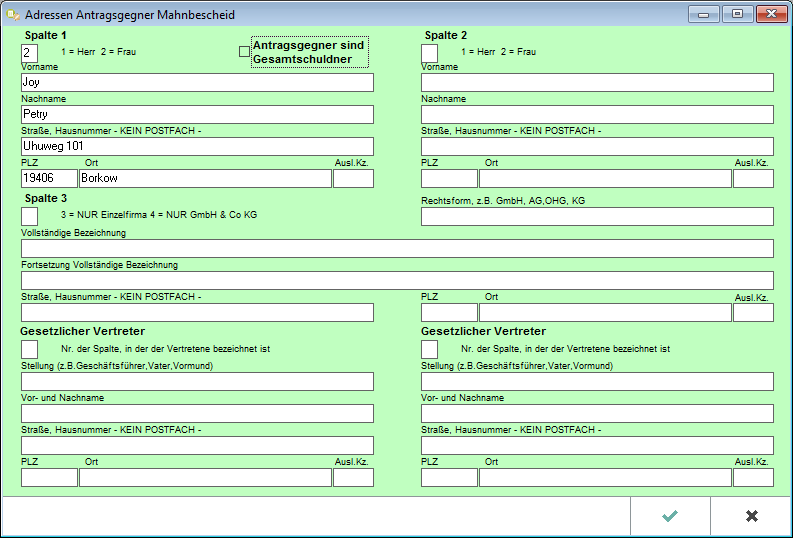The width and height of the screenshot is (793, 538).
Task: Click the 'Spalte 2' heading text
Action: point(446,35)
